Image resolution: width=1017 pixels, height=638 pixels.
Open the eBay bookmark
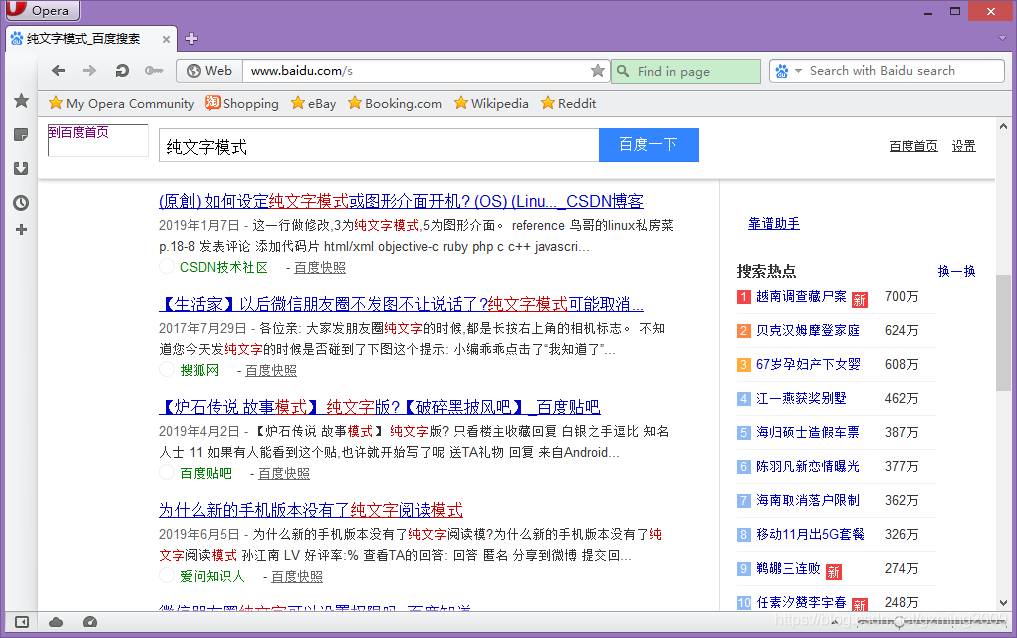(x=313, y=104)
